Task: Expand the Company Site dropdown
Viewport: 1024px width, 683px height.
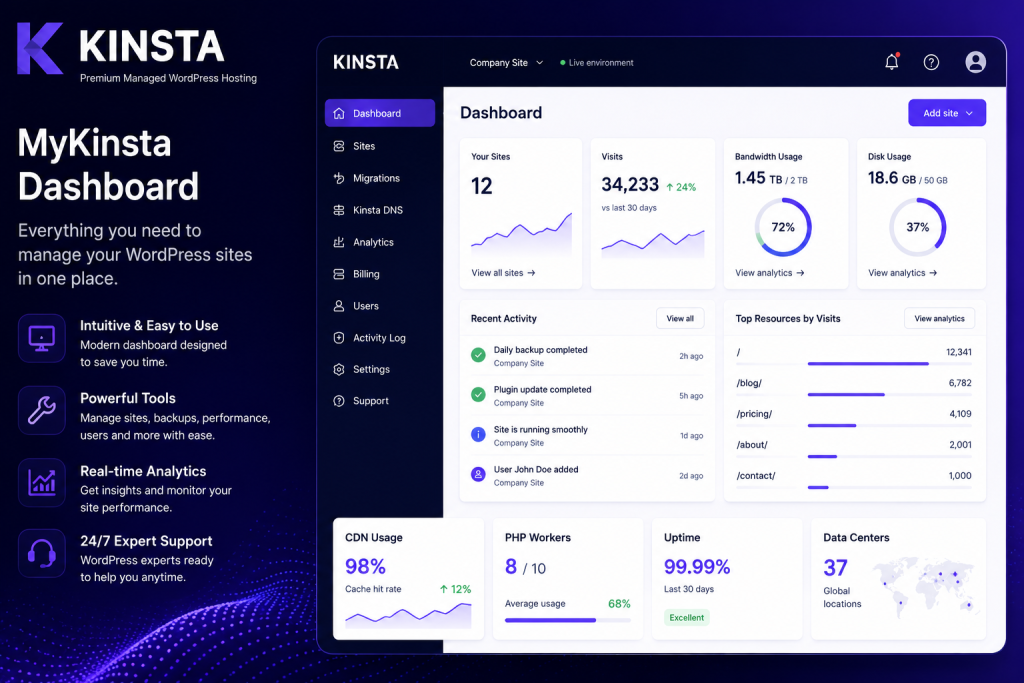Action: pos(506,63)
